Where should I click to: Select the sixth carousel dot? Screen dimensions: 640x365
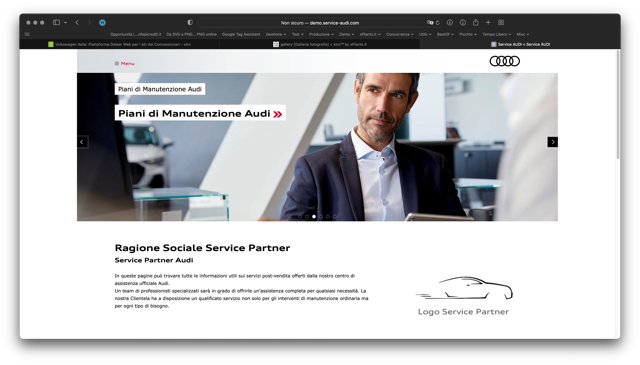pos(335,216)
